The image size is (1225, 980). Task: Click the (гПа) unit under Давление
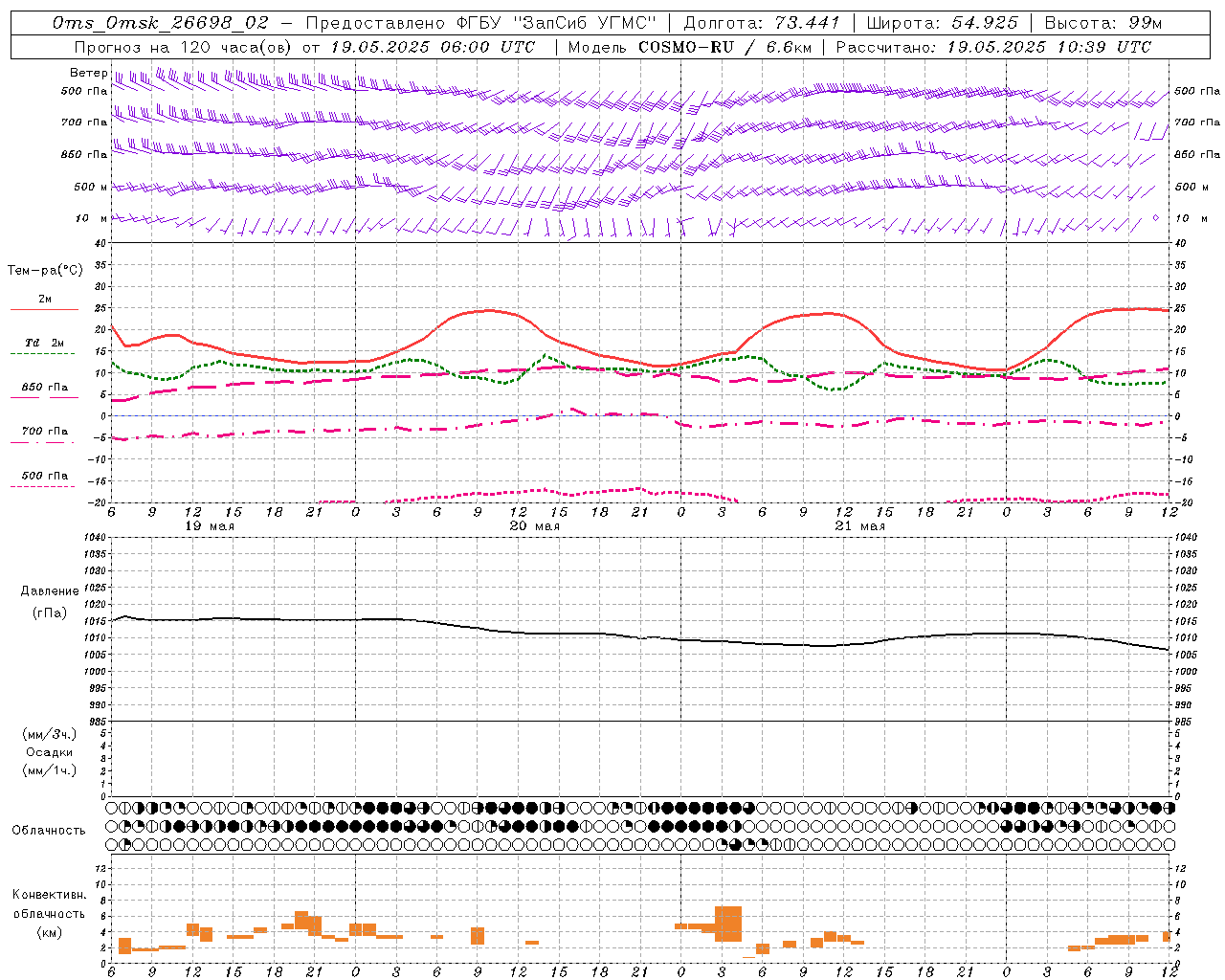tap(49, 612)
